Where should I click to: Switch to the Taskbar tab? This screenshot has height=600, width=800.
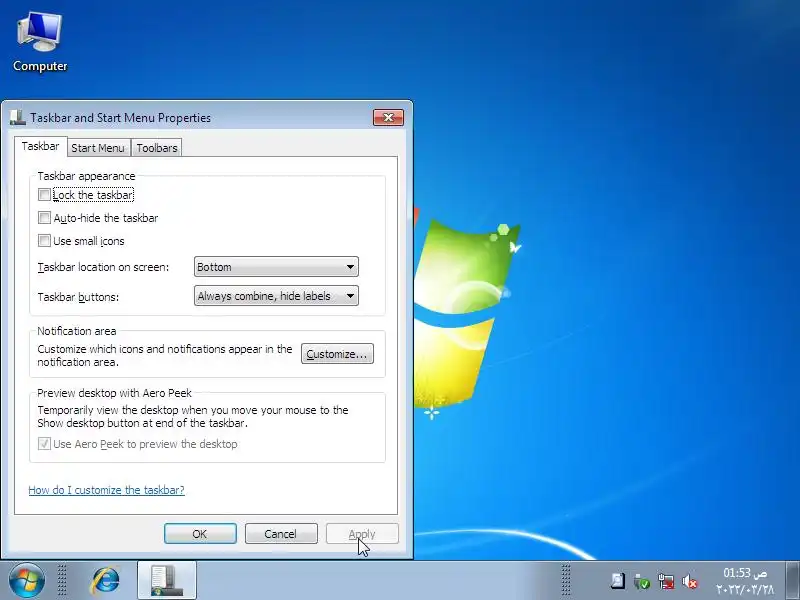(x=40, y=146)
